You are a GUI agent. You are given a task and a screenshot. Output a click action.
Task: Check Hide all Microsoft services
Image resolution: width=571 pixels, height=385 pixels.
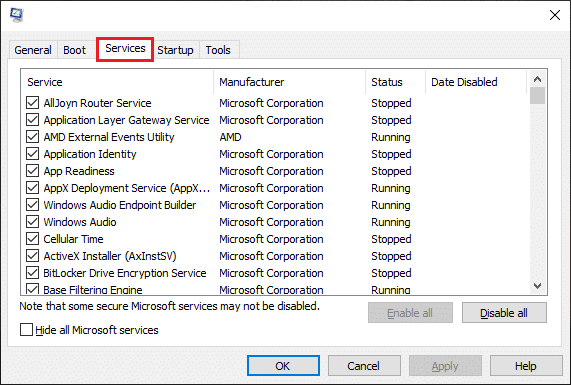26,330
